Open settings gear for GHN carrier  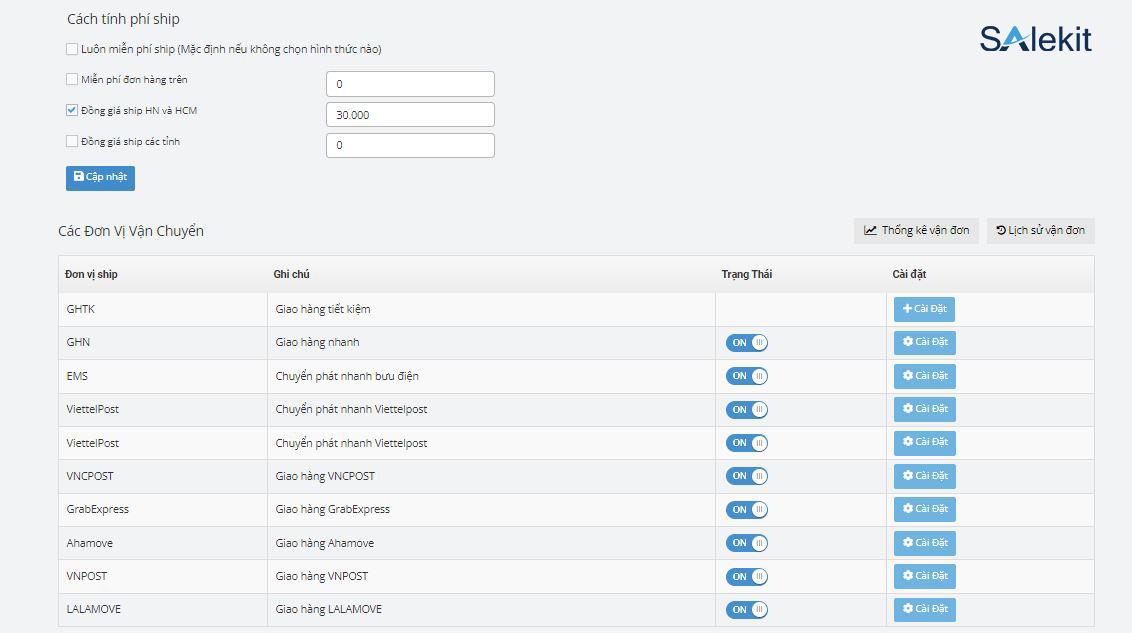pyautogui.click(x=924, y=343)
